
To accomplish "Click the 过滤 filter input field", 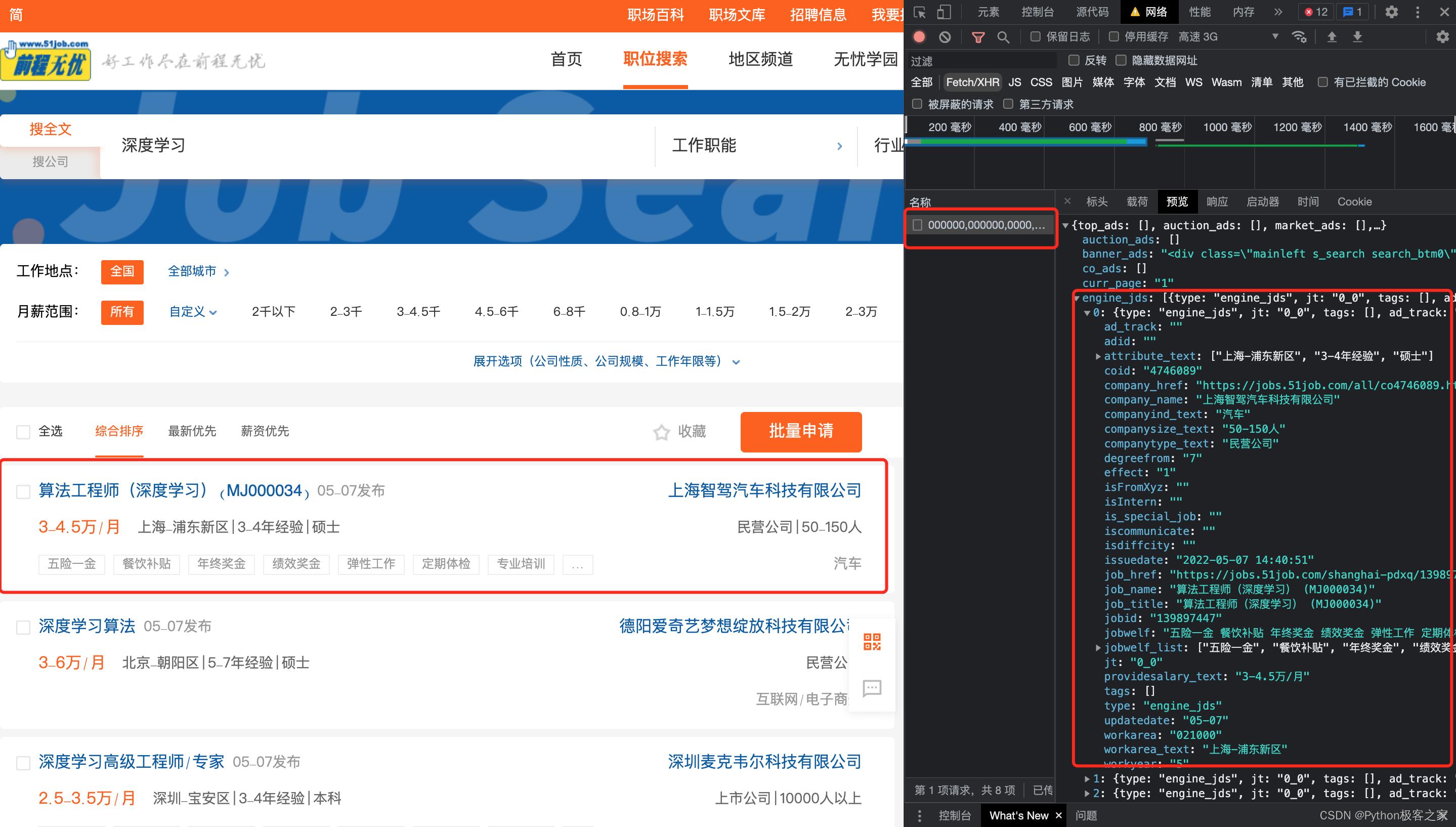I will (982, 61).
